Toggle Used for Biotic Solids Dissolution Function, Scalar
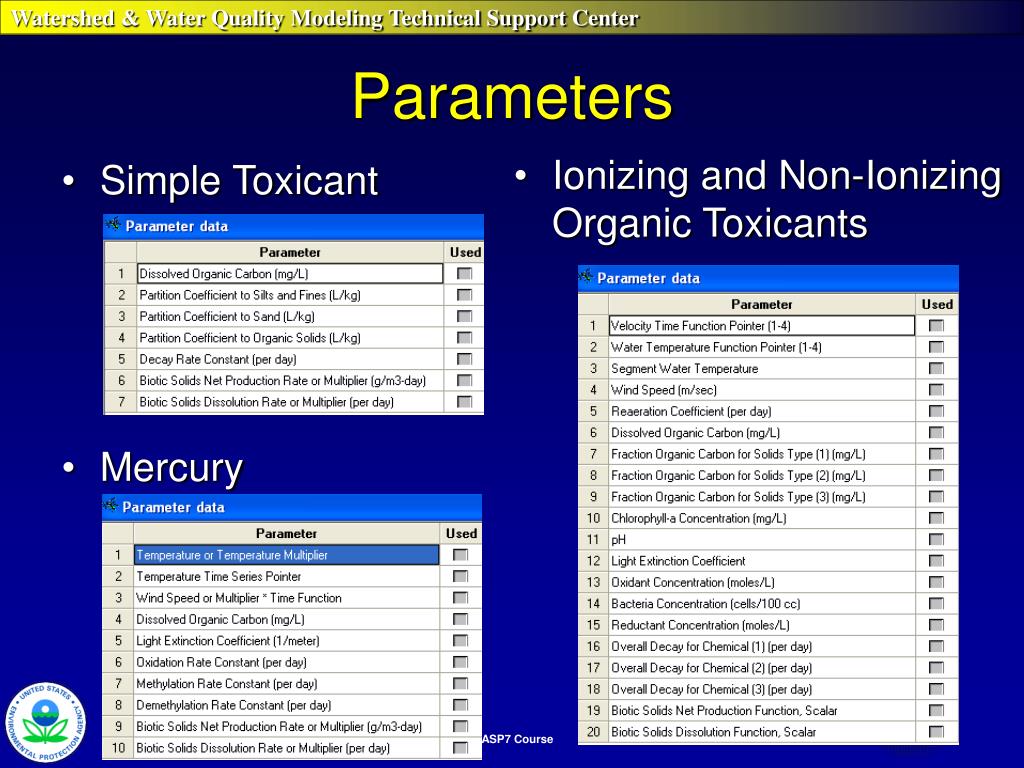Image resolution: width=1024 pixels, height=768 pixels. point(936,731)
